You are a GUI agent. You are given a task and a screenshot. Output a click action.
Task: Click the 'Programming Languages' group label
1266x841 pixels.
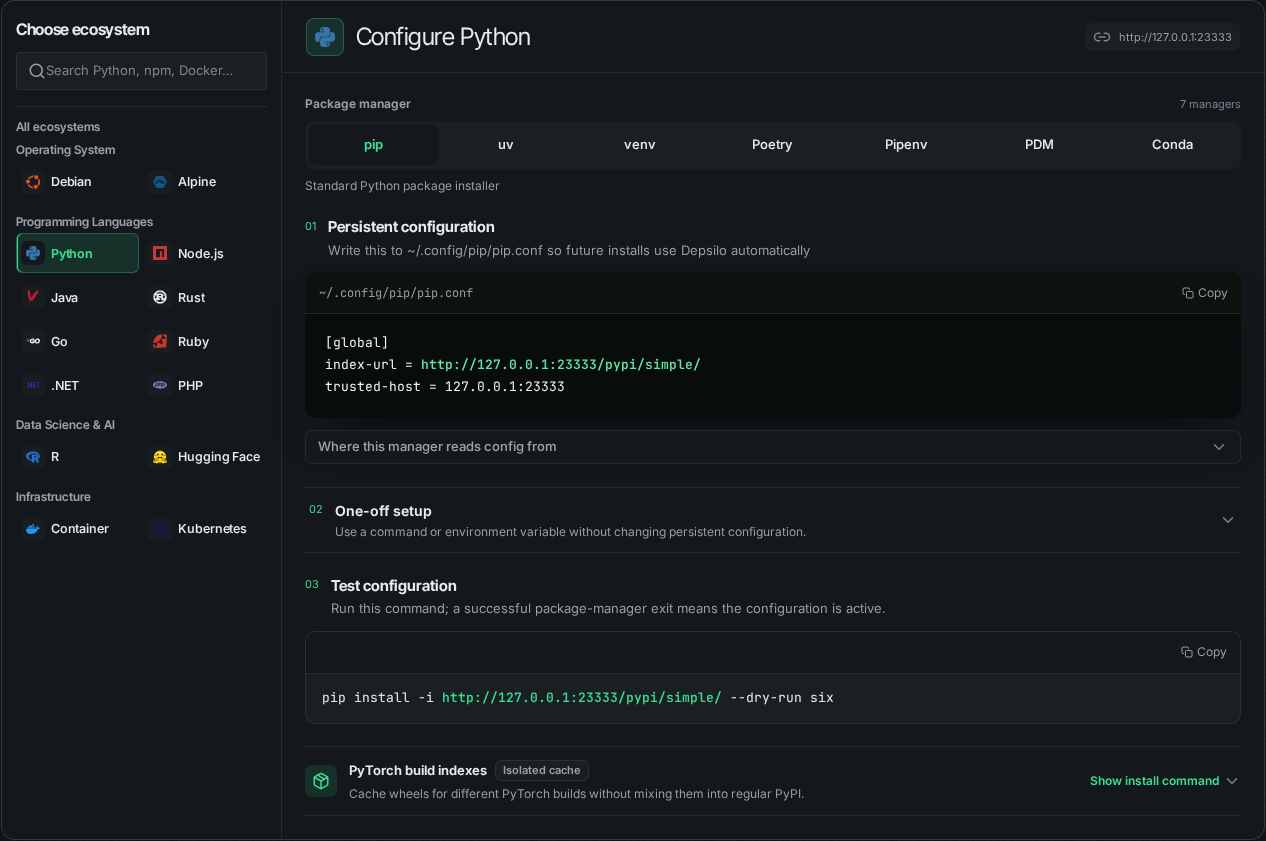point(85,222)
